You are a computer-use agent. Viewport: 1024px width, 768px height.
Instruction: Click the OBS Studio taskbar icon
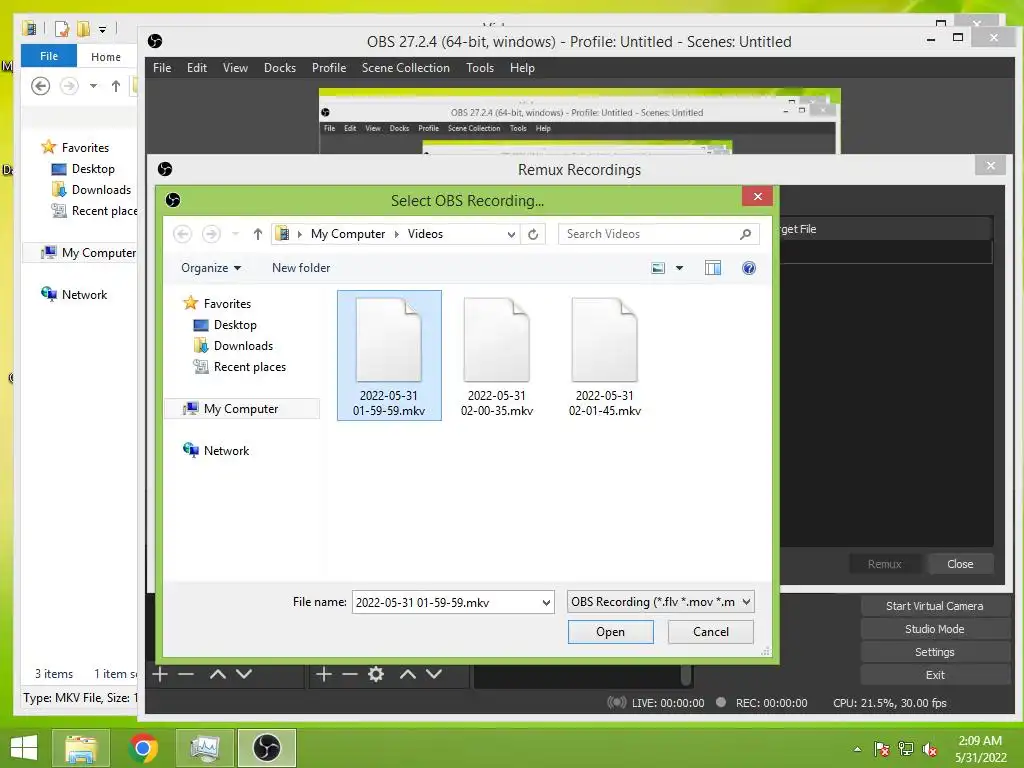(266, 748)
